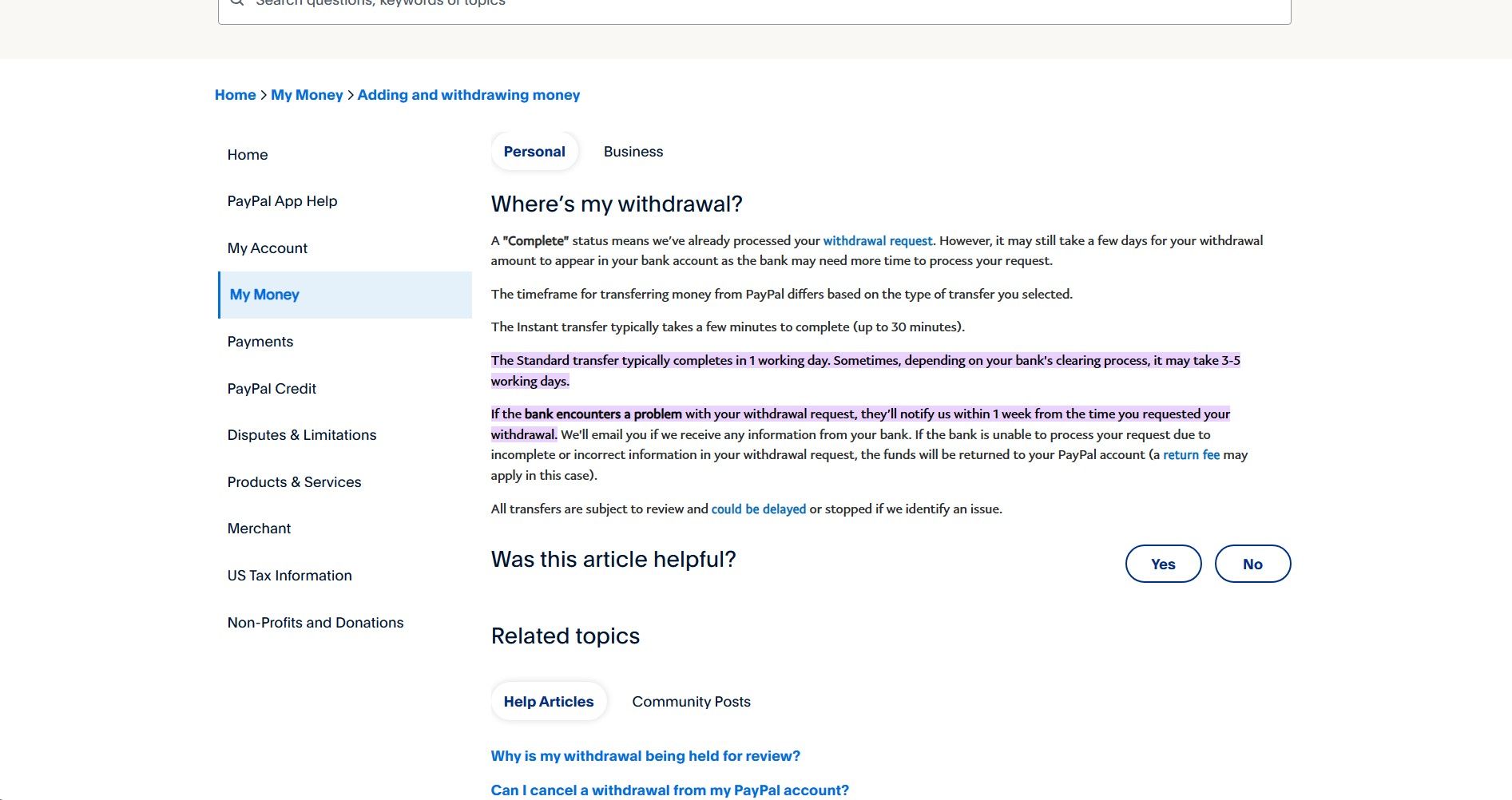The image size is (1512, 800).
Task: Click the could be delayed link
Action: [x=758, y=509]
